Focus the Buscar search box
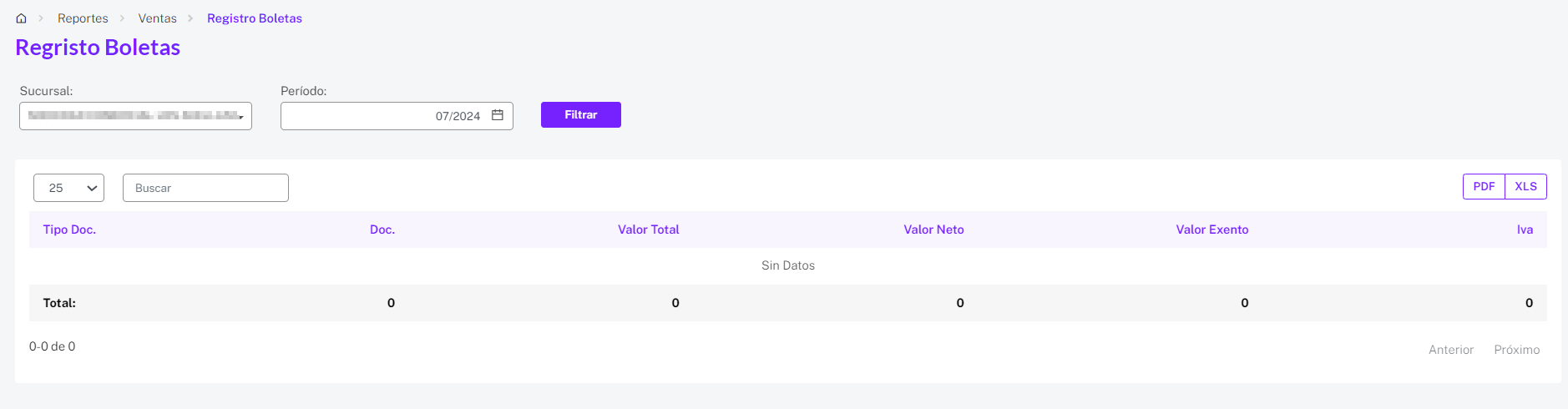The height and width of the screenshot is (409, 1568). (x=205, y=188)
